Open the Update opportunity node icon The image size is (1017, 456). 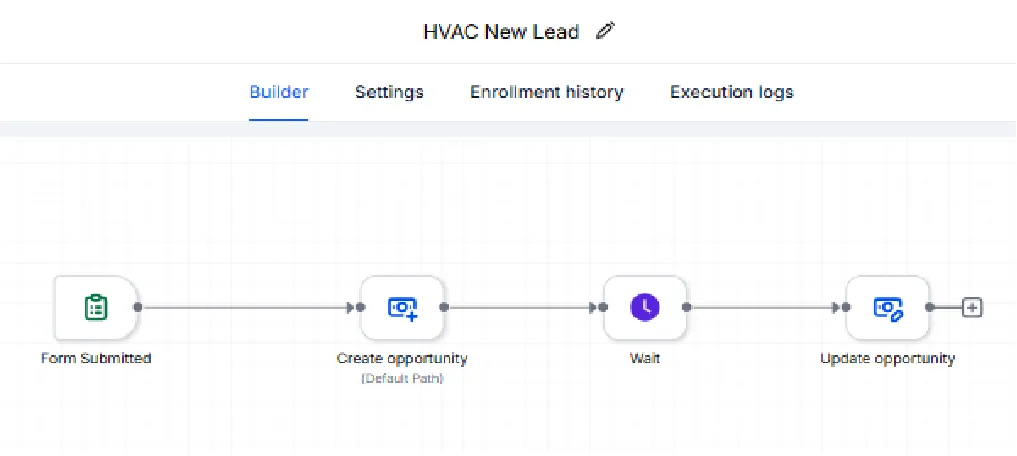click(x=888, y=307)
